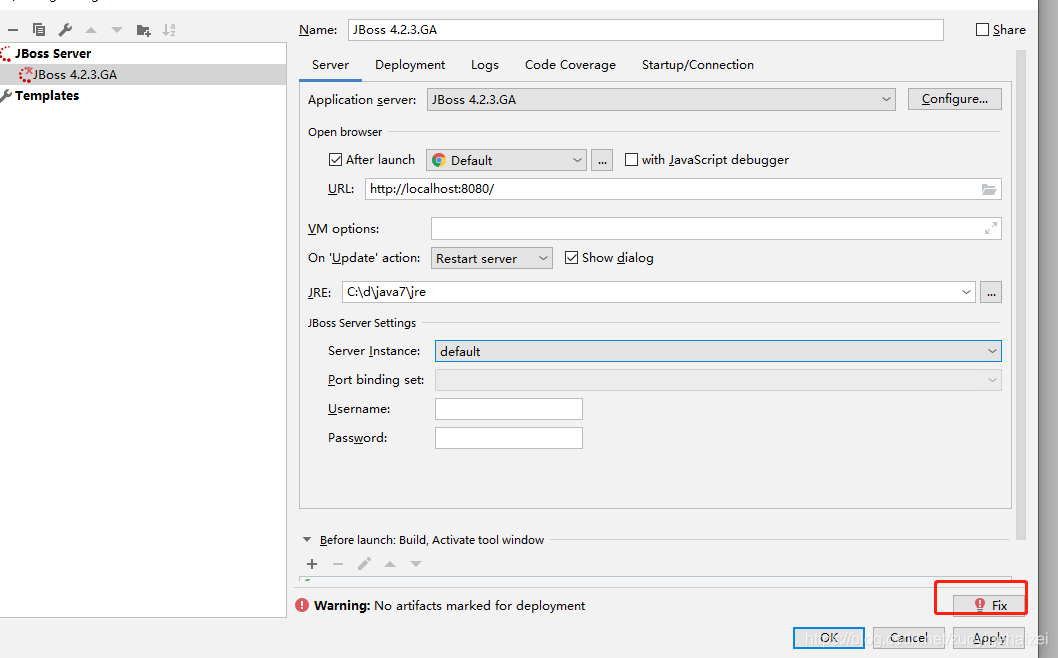
Task: Move before launch task down
Action: coord(416,564)
